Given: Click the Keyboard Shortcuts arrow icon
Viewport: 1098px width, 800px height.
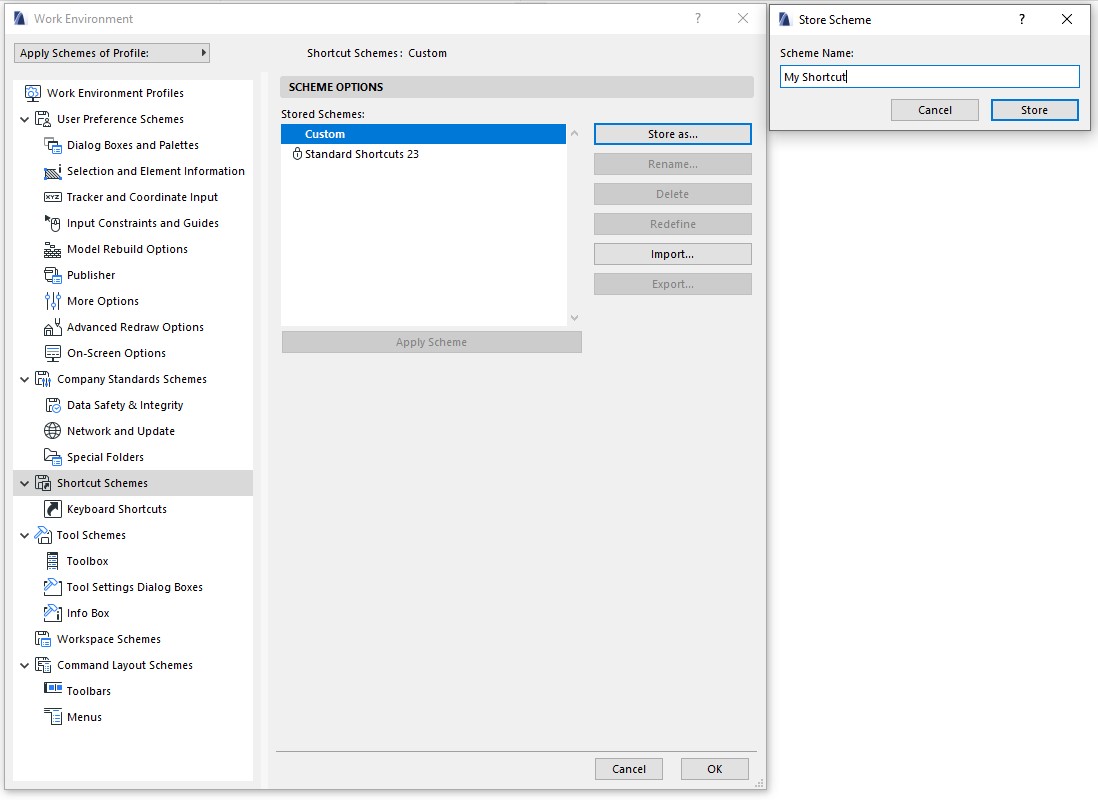Looking at the screenshot, I should coord(53,509).
